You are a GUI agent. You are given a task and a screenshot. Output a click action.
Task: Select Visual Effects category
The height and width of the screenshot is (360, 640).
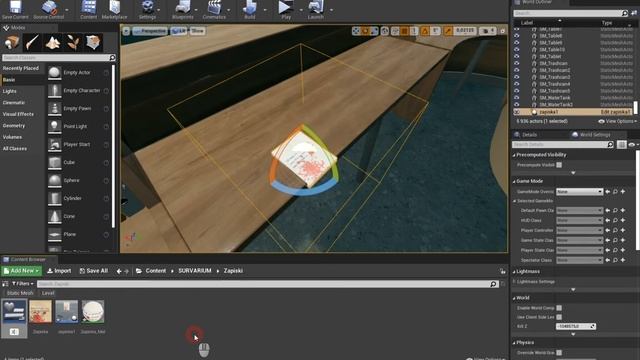18,114
